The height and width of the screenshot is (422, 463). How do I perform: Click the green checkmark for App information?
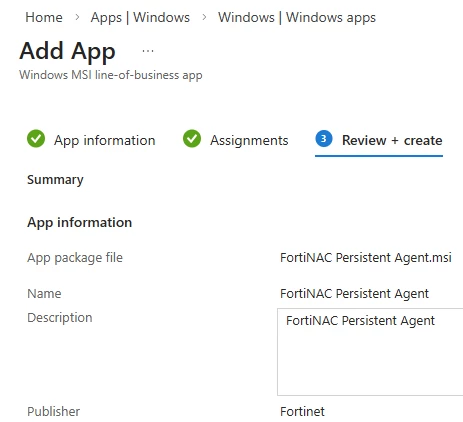pyautogui.click(x=36, y=138)
